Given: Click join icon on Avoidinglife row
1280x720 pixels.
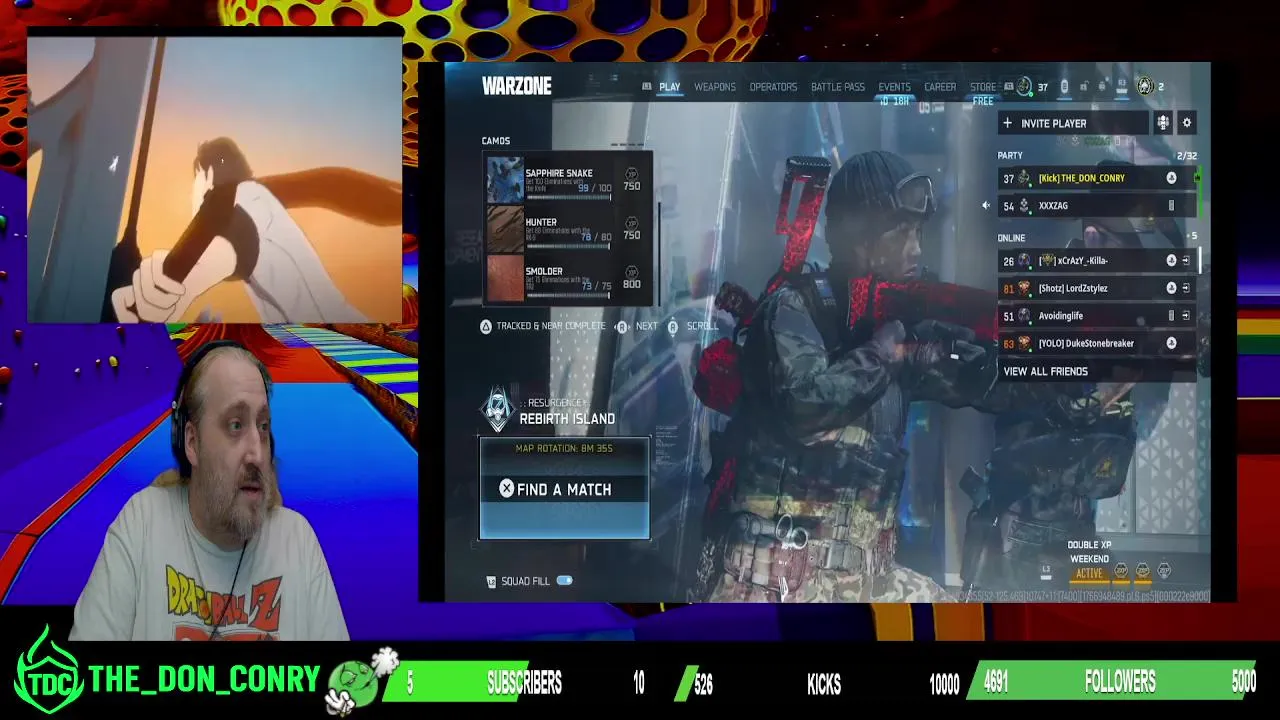Looking at the screenshot, I should 1186,316.
